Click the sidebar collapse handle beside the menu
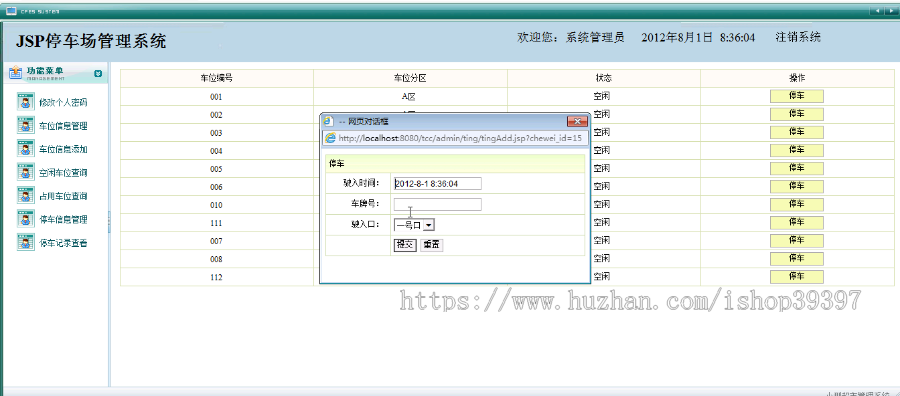Viewport: 900px width, 396px height. coord(109,221)
